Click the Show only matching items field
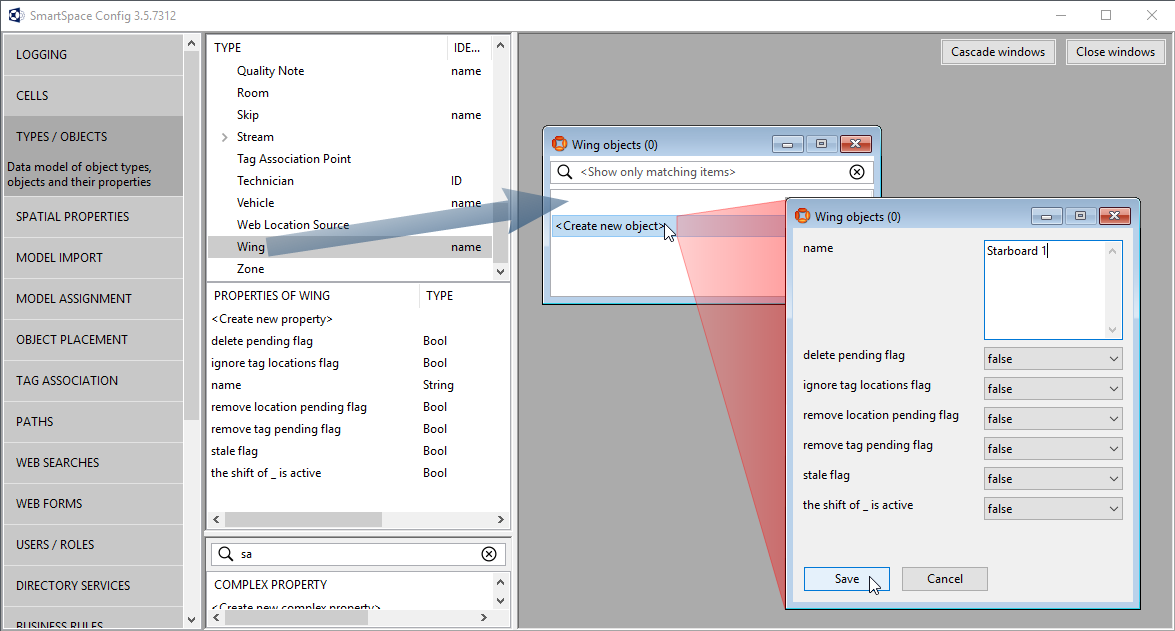The width and height of the screenshot is (1175, 631). click(710, 172)
